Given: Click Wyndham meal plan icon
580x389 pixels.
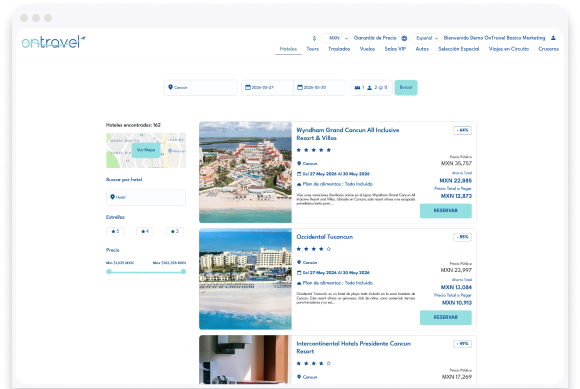Looking at the screenshot, I should pyautogui.click(x=299, y=184).
